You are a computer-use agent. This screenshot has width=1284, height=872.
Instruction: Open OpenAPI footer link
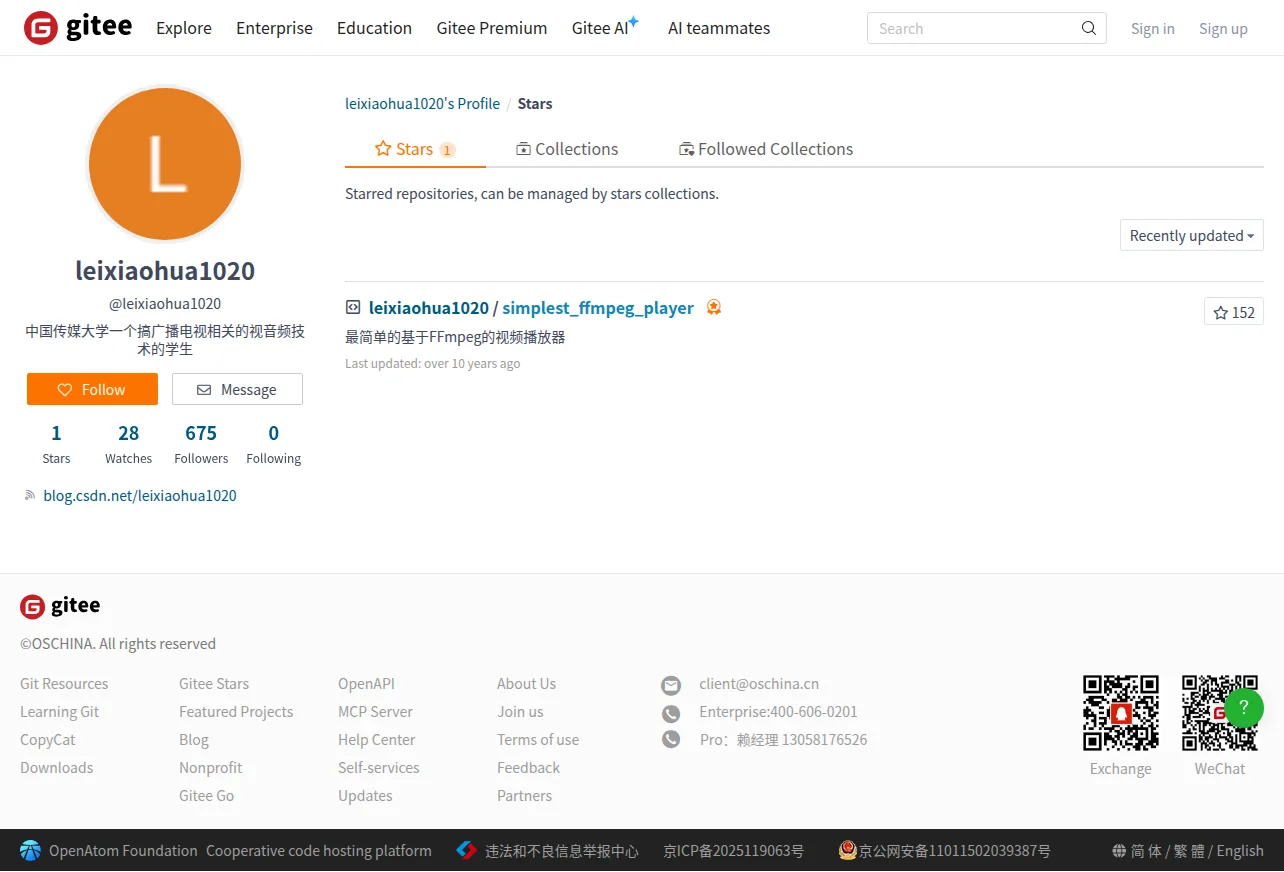(x=367, y=684)
